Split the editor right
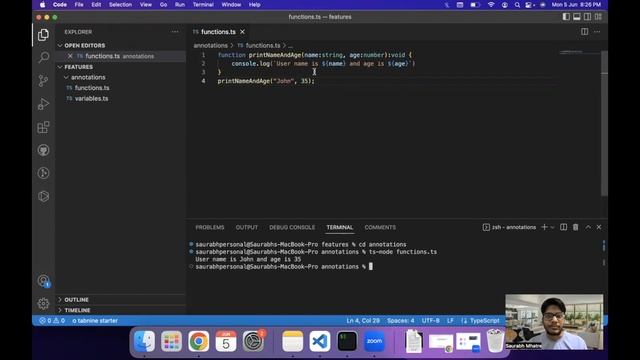This screenshot has width=640, height=360. [x=584, y=32]
